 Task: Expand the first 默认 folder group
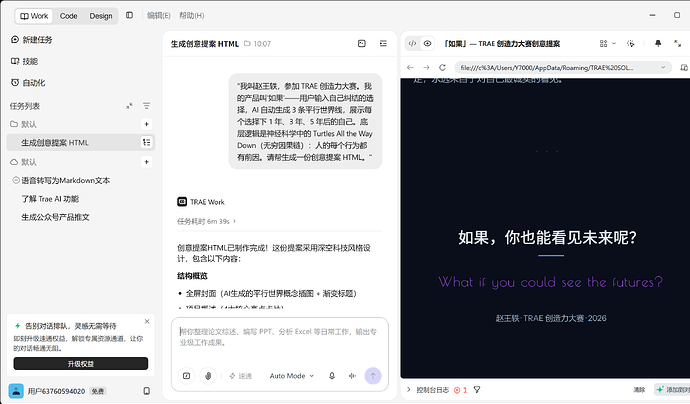point(23,124)
